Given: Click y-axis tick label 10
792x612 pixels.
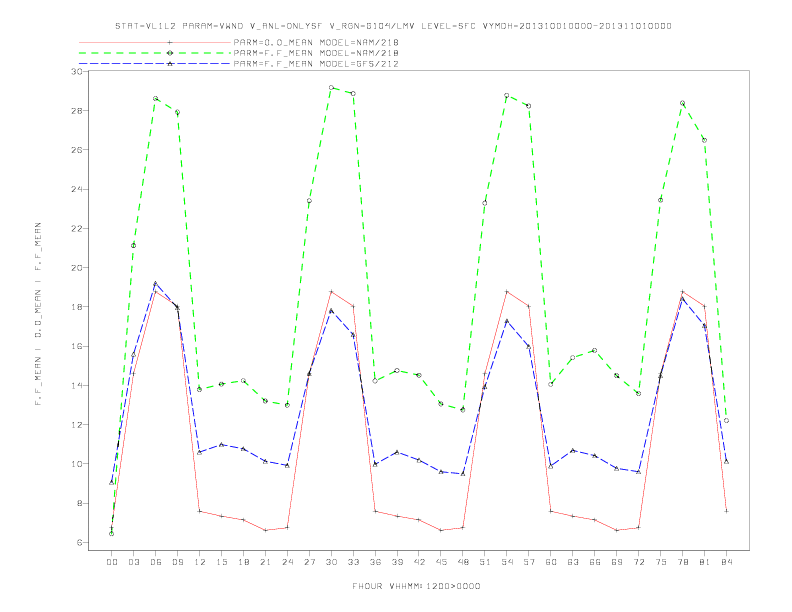Looking at the screenshot, I should coord(77,464).
